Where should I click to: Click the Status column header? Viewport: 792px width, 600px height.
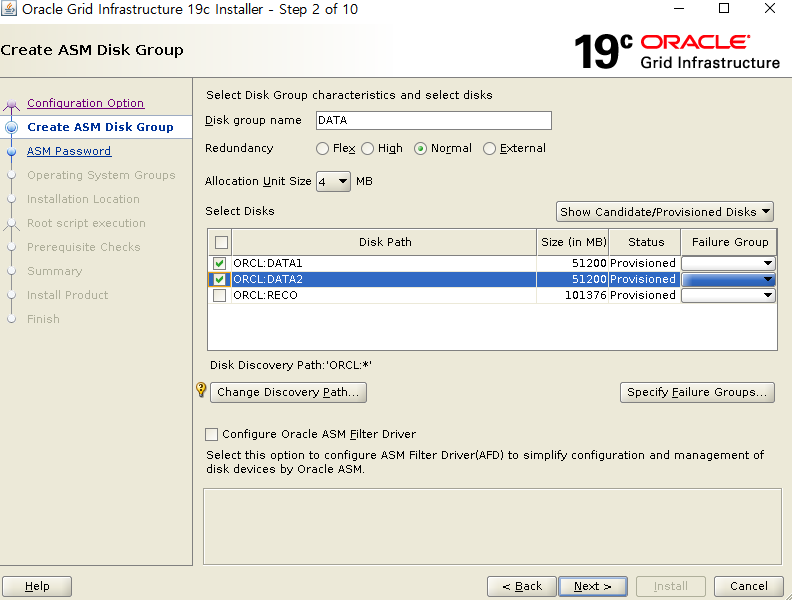[x=646, y=242]
